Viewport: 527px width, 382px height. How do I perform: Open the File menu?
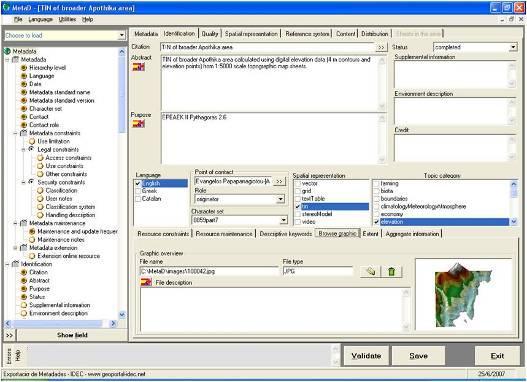18,19
